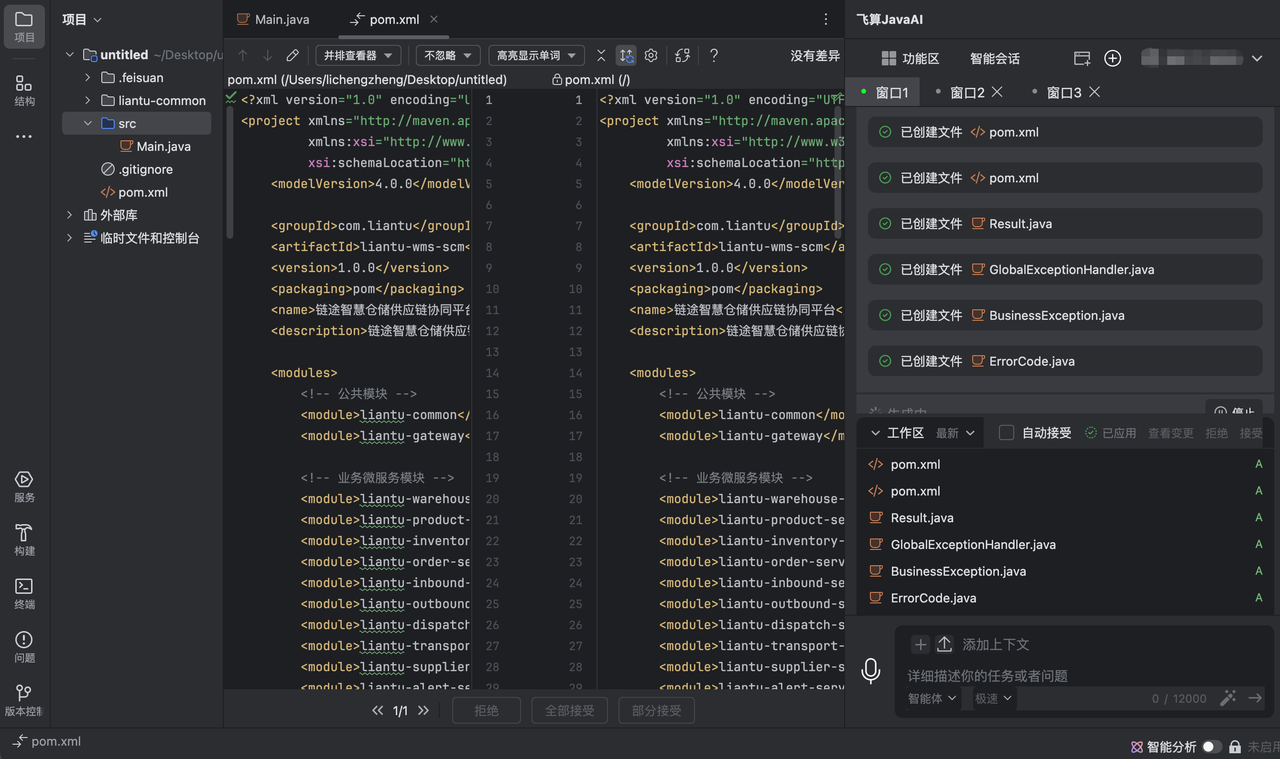Click the Reject button below diff

(487, 711)
